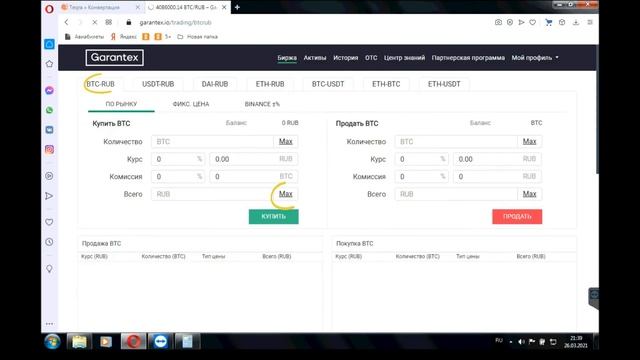Select the ETH-USDT pair tab
This screenshot has height=360, width=640.
444,84
